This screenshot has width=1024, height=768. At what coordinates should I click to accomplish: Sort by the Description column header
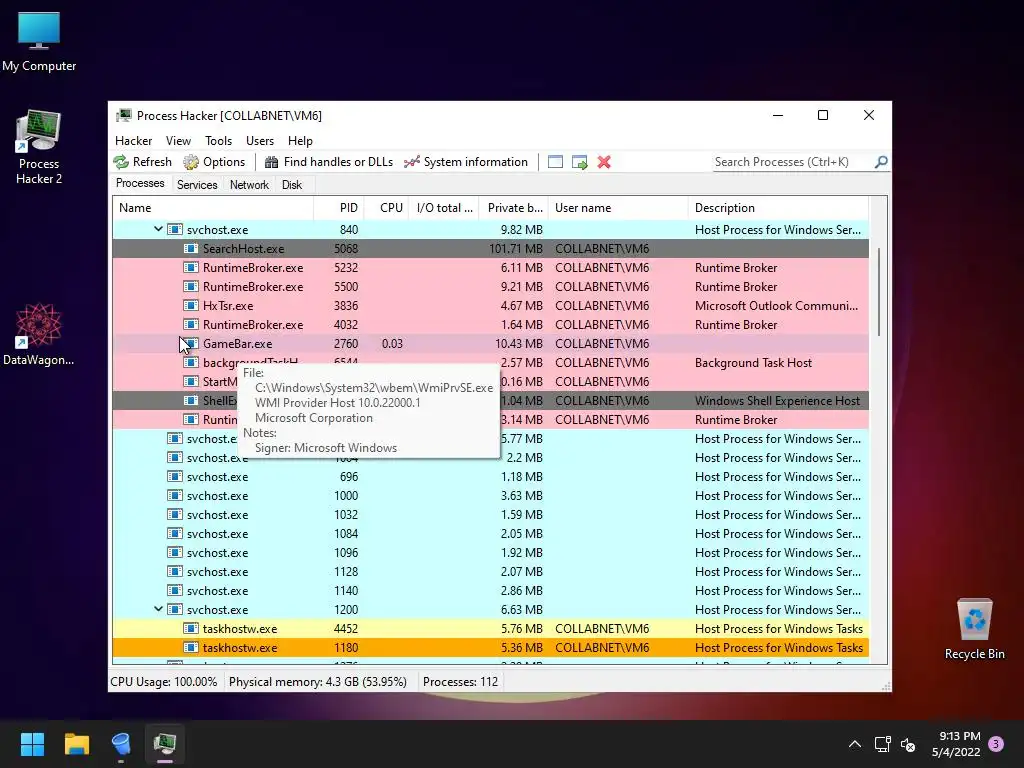778,208
